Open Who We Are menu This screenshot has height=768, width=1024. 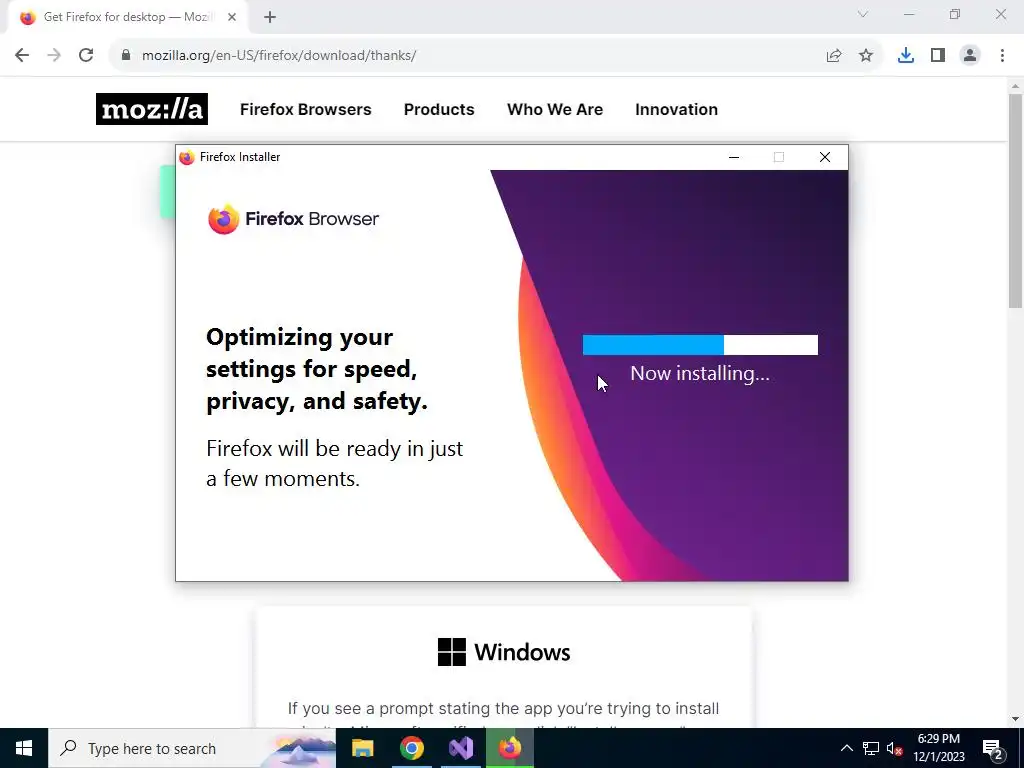555,109
